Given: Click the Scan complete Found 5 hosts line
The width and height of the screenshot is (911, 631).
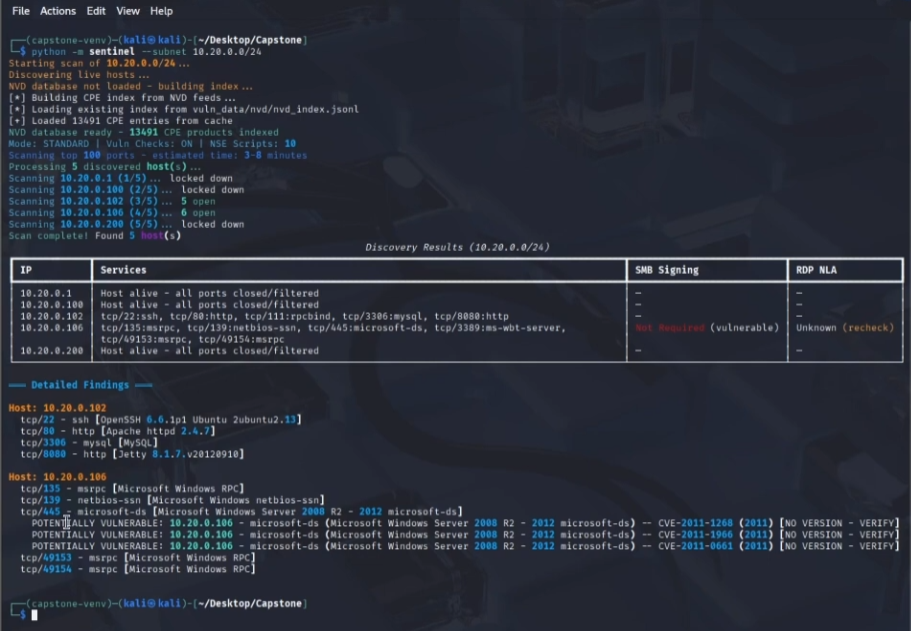Looking at the screenshot, I should click(x=90, y=235).
